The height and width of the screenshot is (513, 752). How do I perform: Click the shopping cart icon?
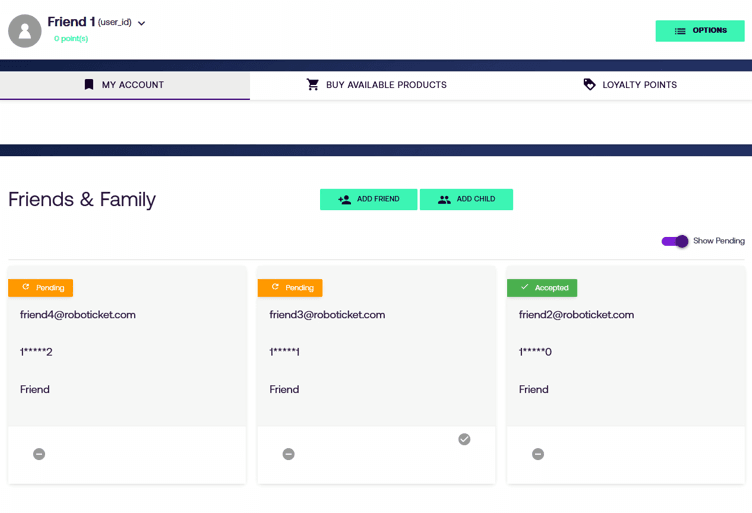pyautogui.click(x=313, y=85)
